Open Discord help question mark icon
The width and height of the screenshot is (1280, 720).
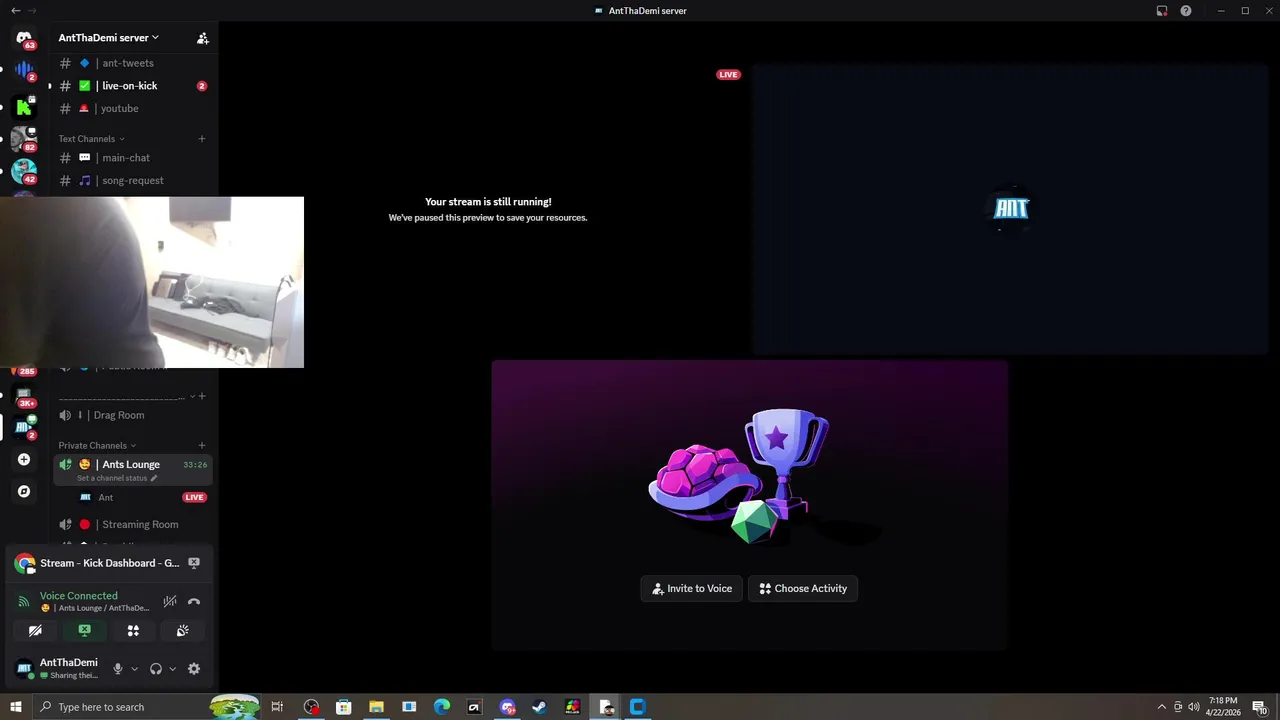pyautogui.click(x=1186, y=11)
